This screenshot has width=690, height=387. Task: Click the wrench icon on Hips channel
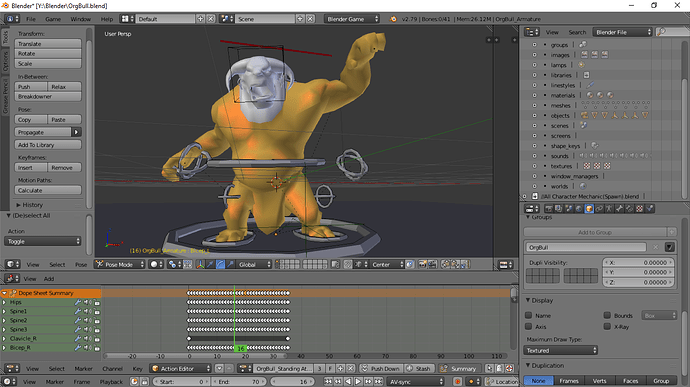click(77, 302)
